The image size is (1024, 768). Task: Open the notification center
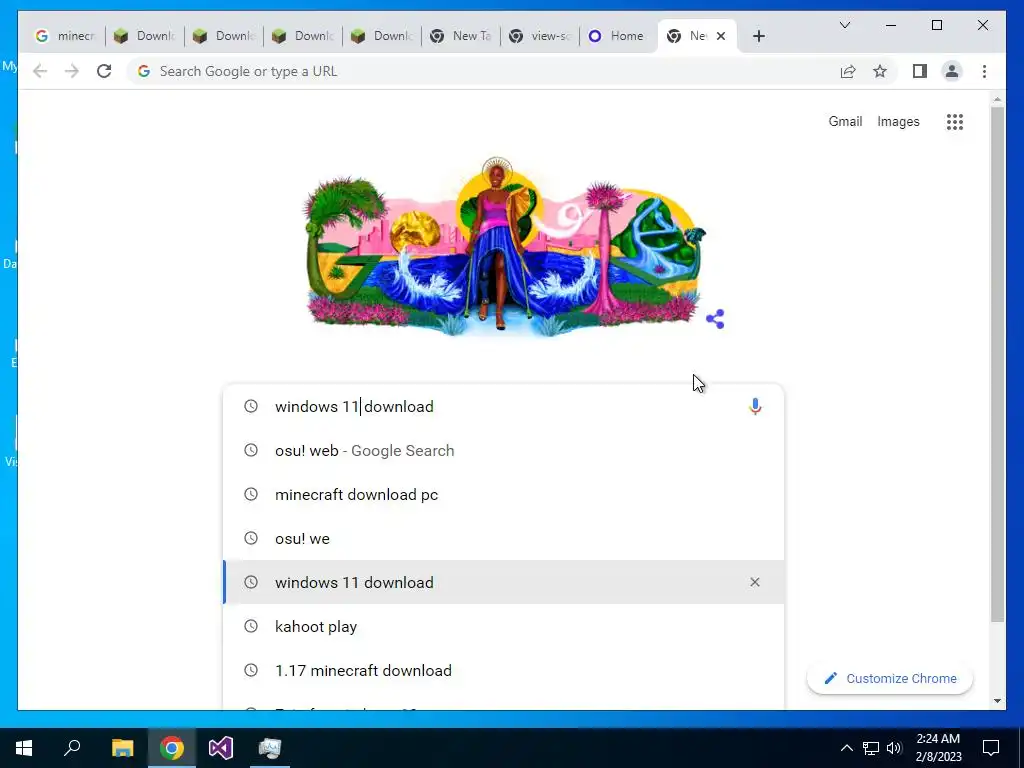pos(991,748)
